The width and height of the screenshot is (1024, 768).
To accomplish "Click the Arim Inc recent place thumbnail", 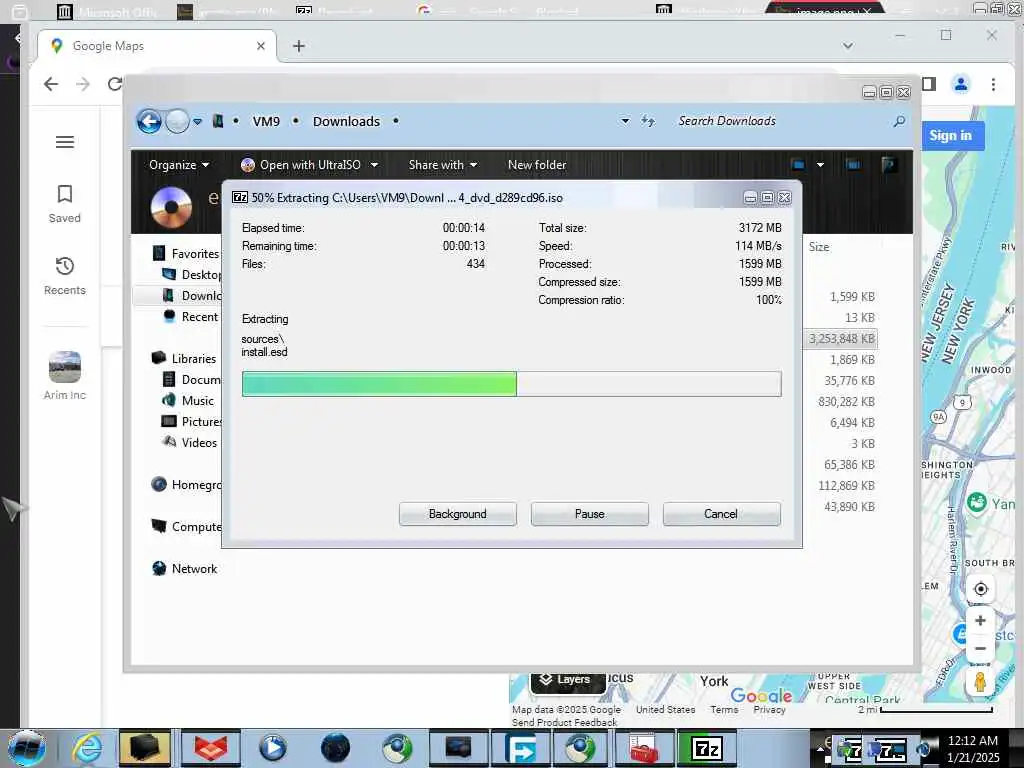I will coord(65,367).
